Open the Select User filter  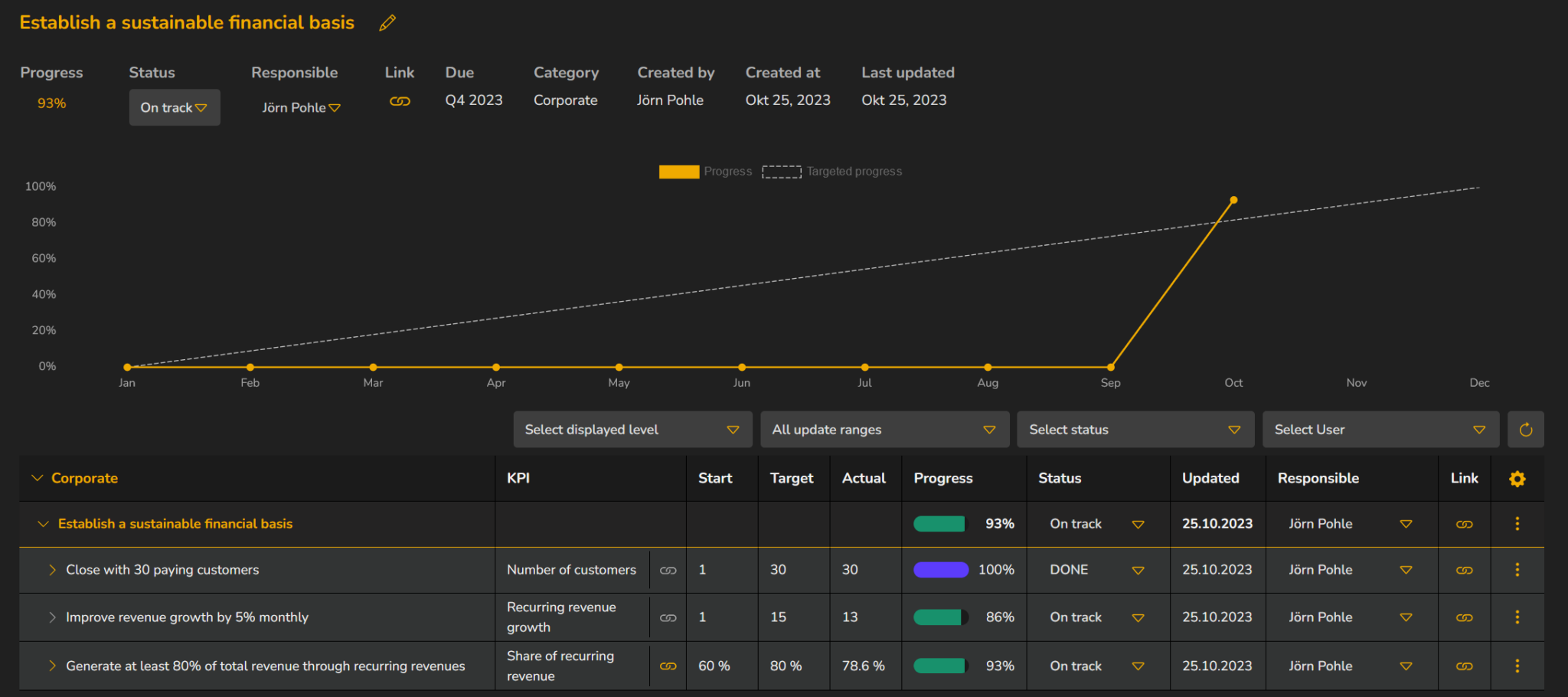coord(1380,429)
